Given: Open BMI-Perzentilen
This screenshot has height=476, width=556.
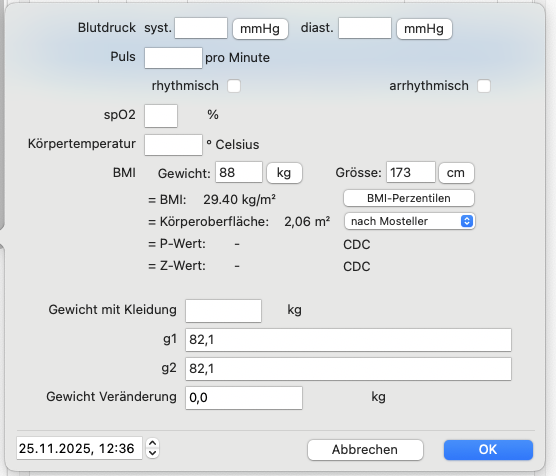Looking at the screenshot, I should 409,198.
